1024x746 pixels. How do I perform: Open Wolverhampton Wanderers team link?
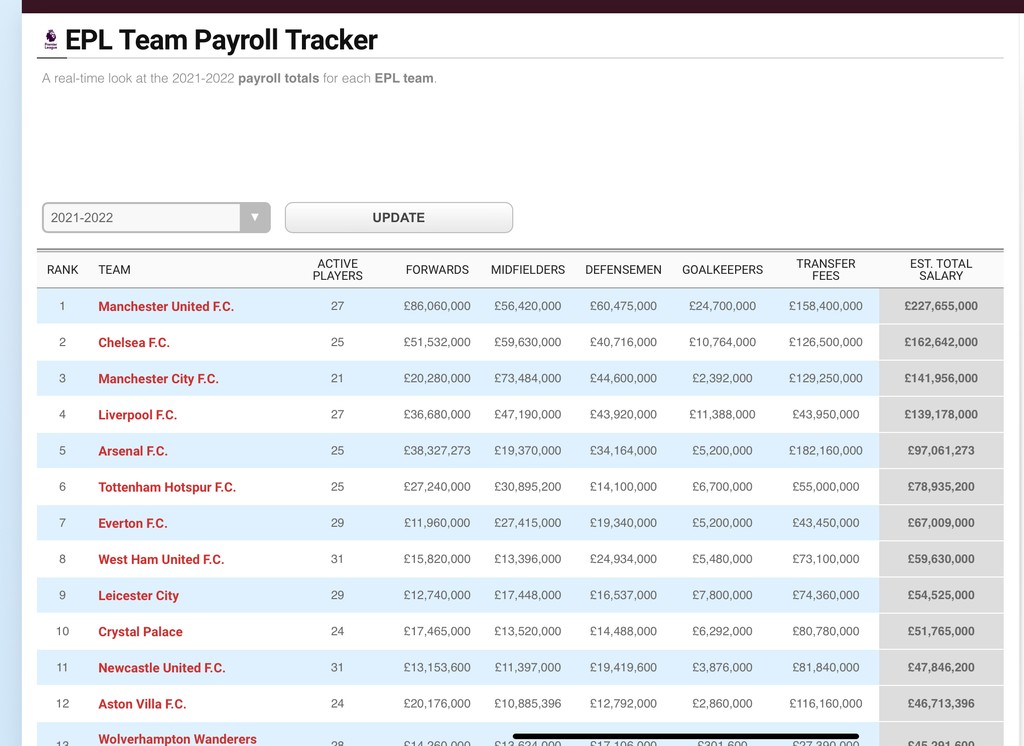tap(178, 739)
